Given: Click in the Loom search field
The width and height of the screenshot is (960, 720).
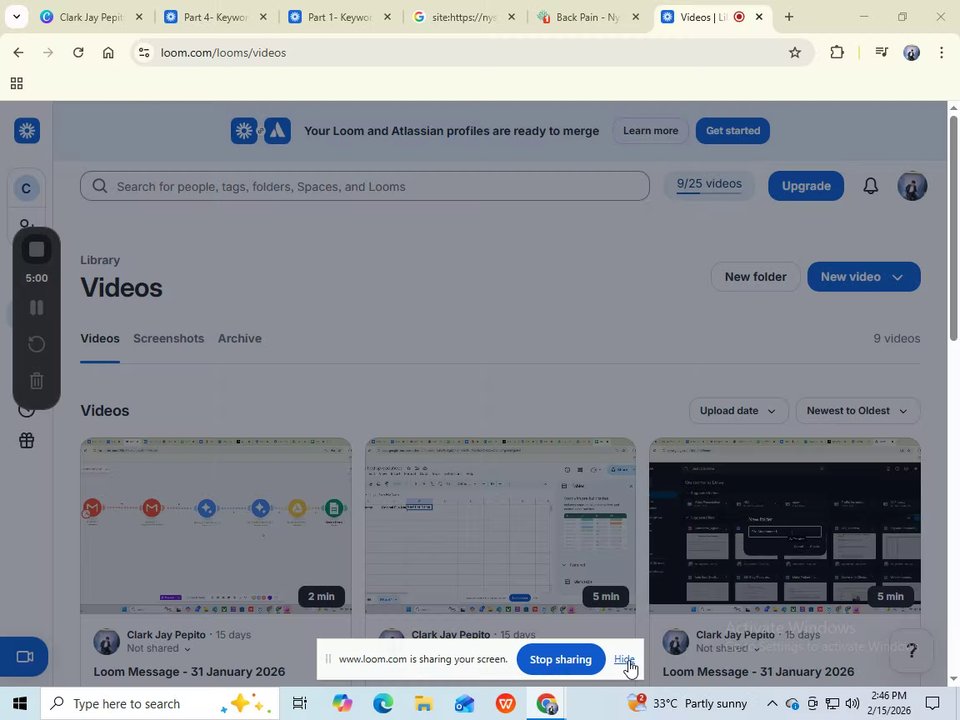Looking at the screenshot, I should [365, 186].
